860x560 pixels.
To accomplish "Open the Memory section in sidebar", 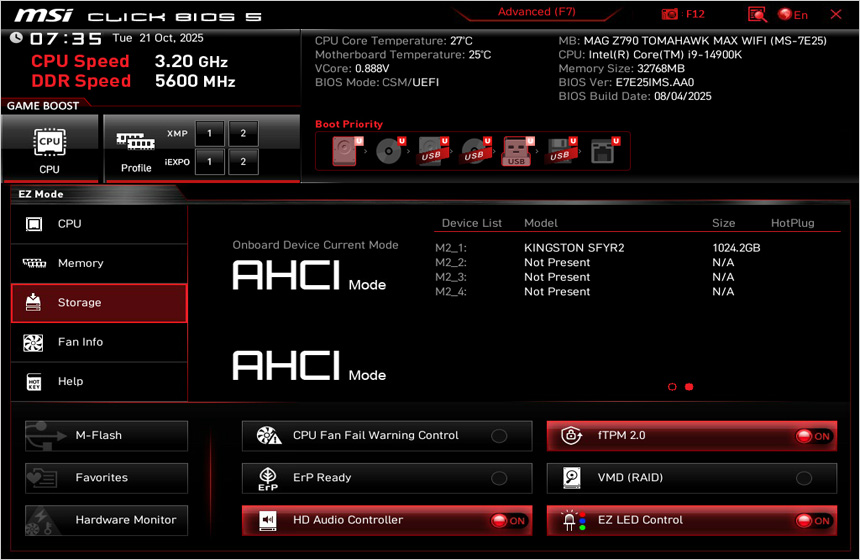I will click(x=99, y=263).
